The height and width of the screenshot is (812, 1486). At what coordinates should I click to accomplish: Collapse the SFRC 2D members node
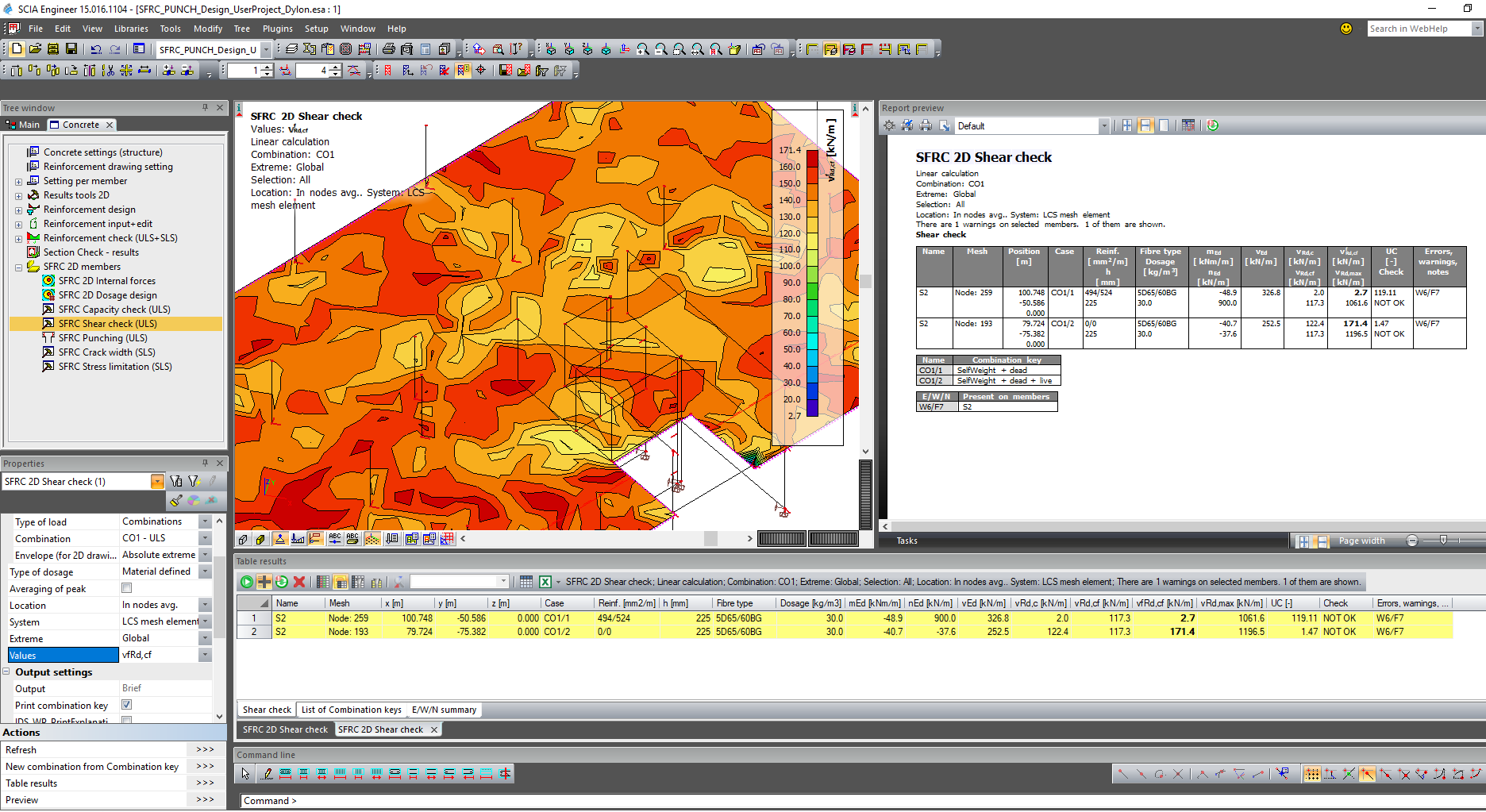18,267
